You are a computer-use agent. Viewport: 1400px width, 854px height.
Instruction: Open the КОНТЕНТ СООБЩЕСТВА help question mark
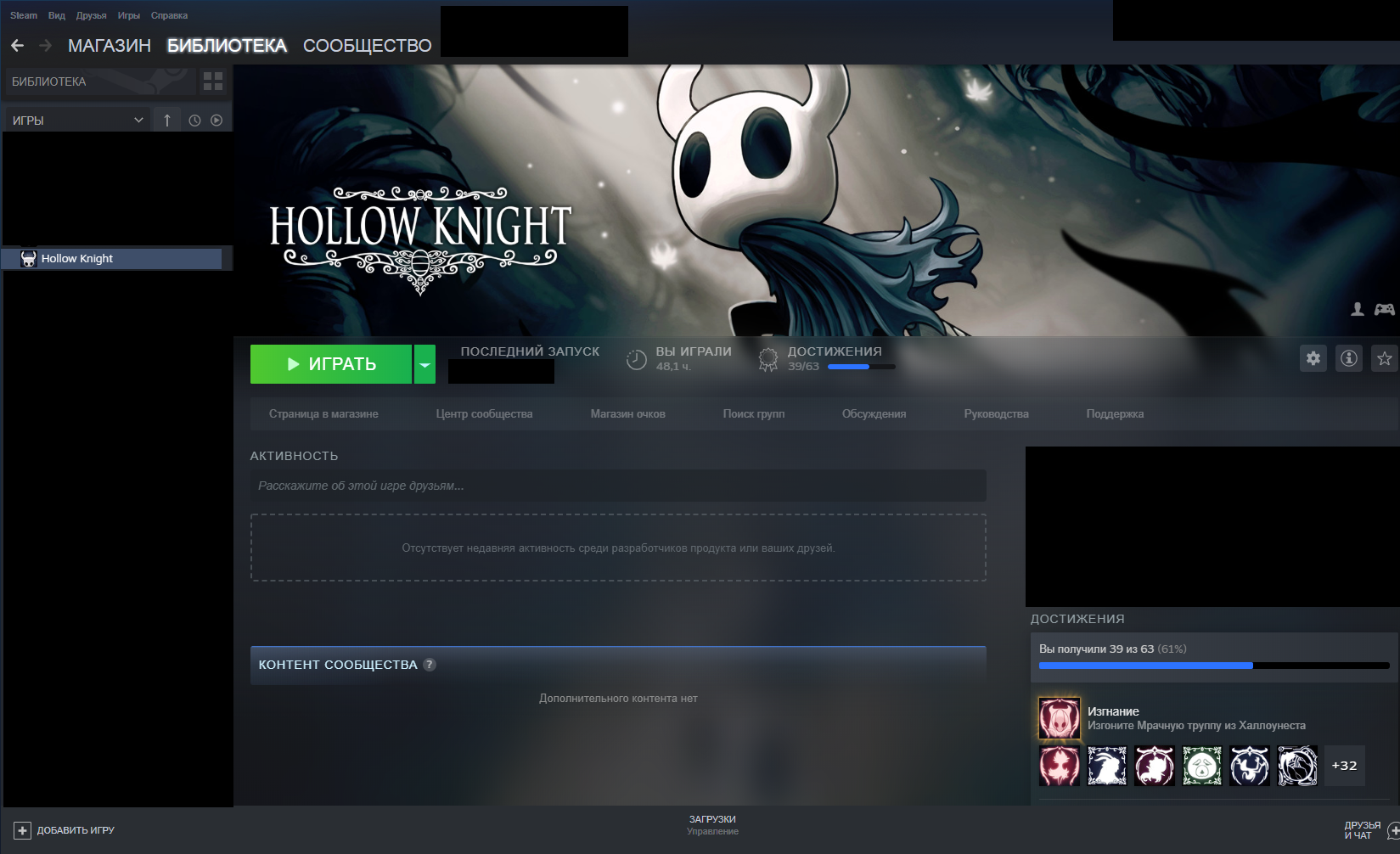pyautogui.click(x=430, y=665)
